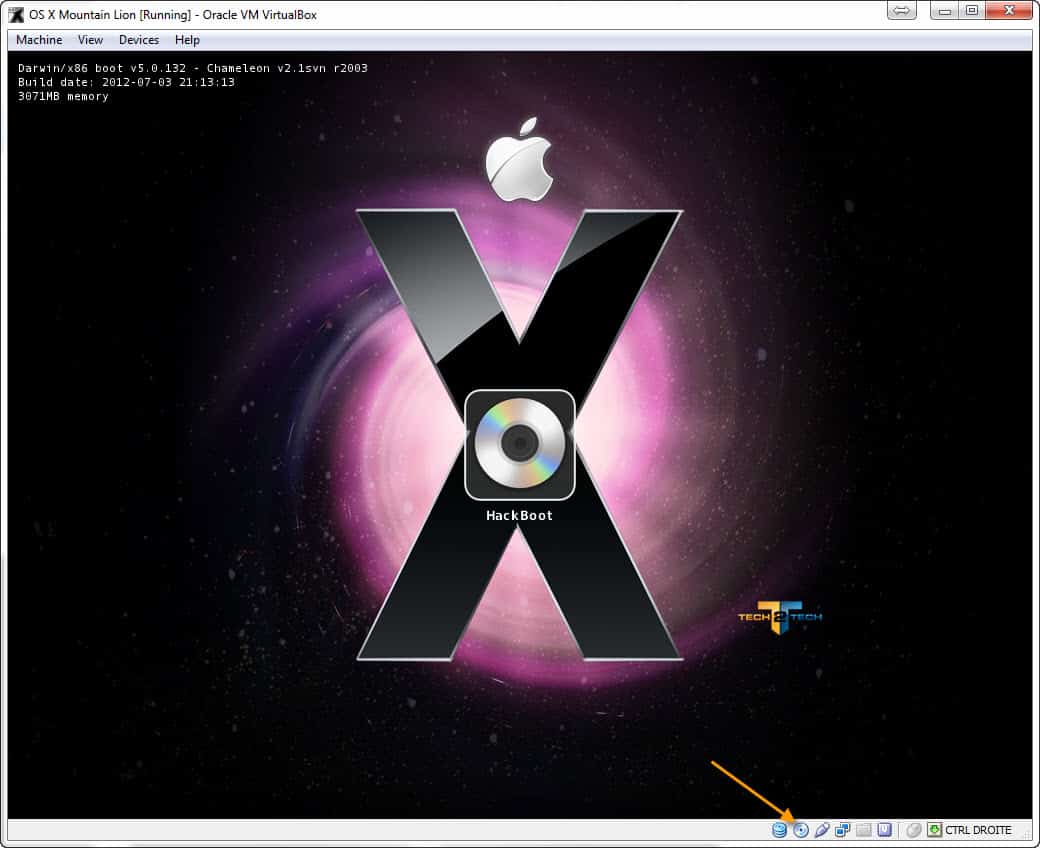Click the USB devices status icon
This screenshot has height=848, width=1040.
pos(822,829)
